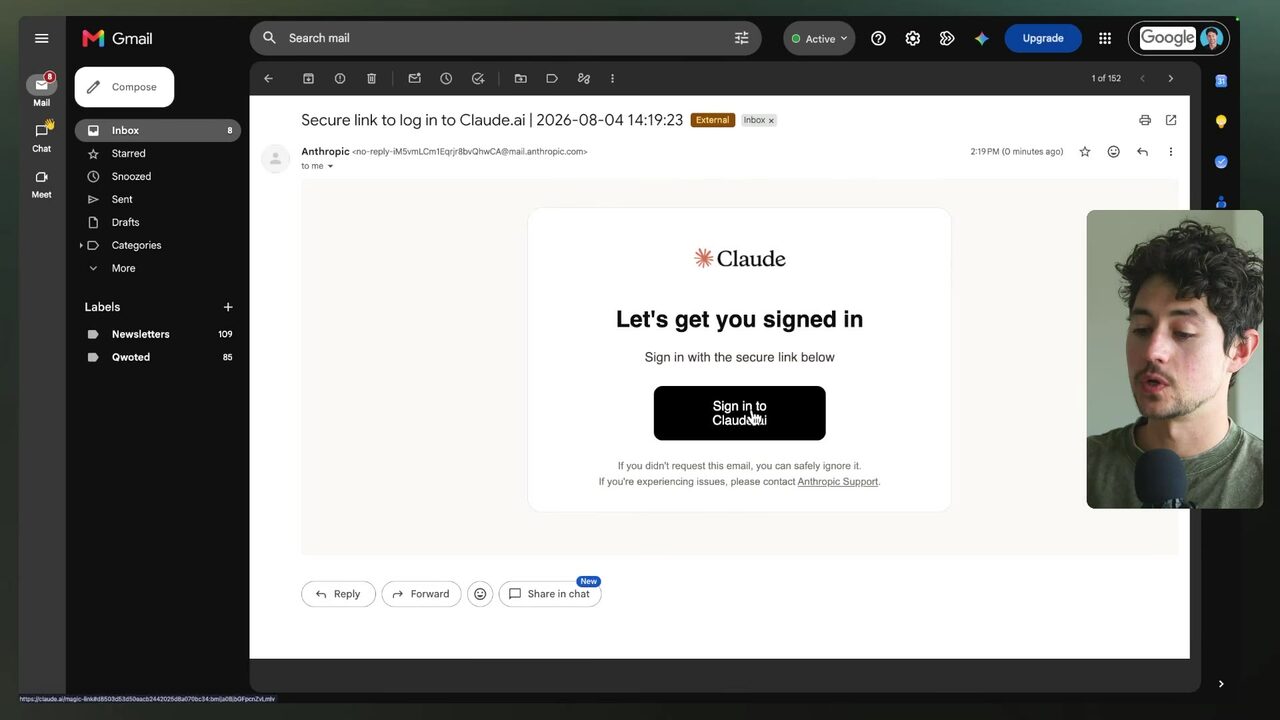Screen dimensions: 1280x720
Task: Toggle the main menu hamburger
Action: [41, 38]
